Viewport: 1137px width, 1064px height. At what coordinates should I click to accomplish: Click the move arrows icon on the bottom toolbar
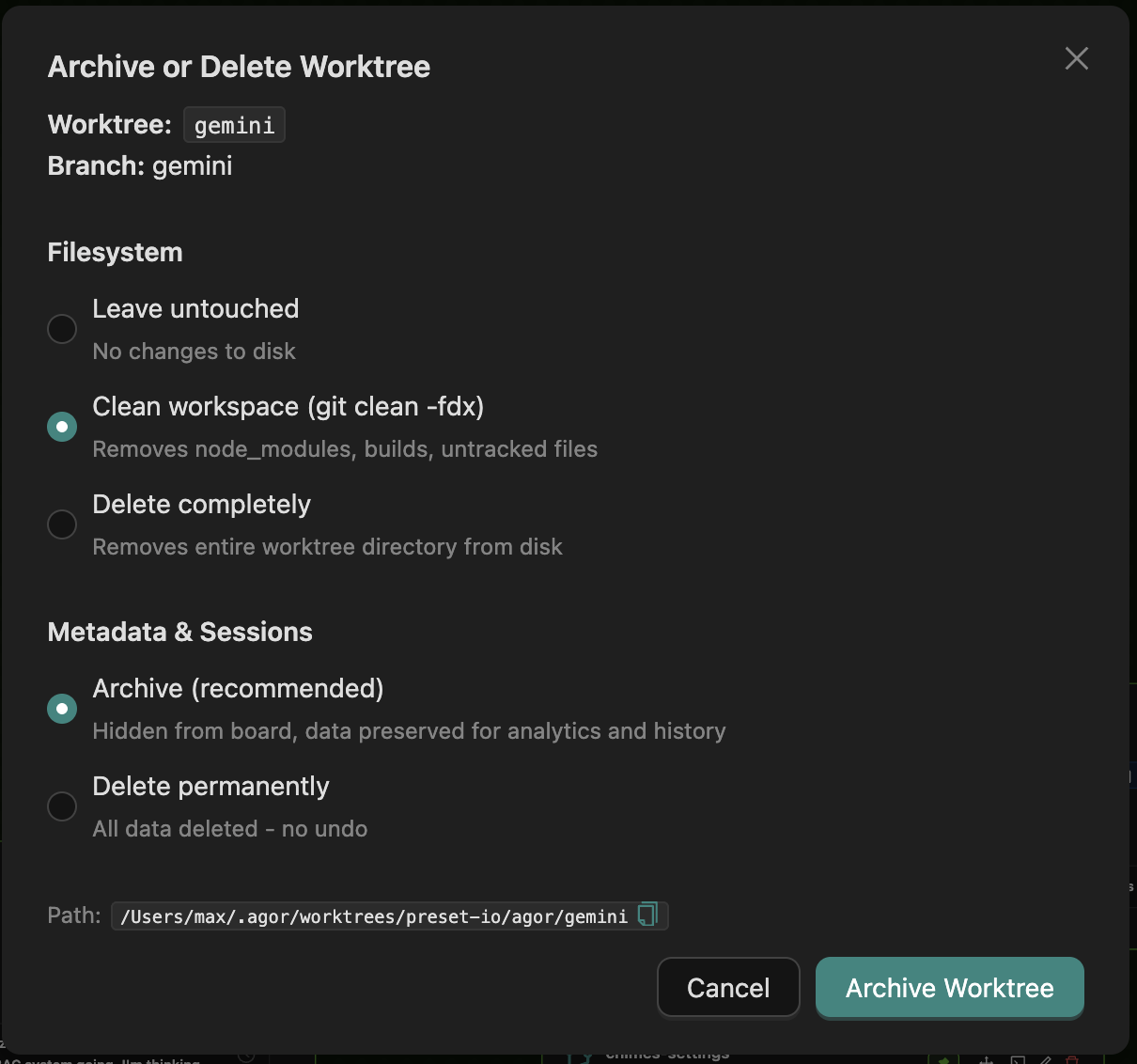pos(986,1060)
